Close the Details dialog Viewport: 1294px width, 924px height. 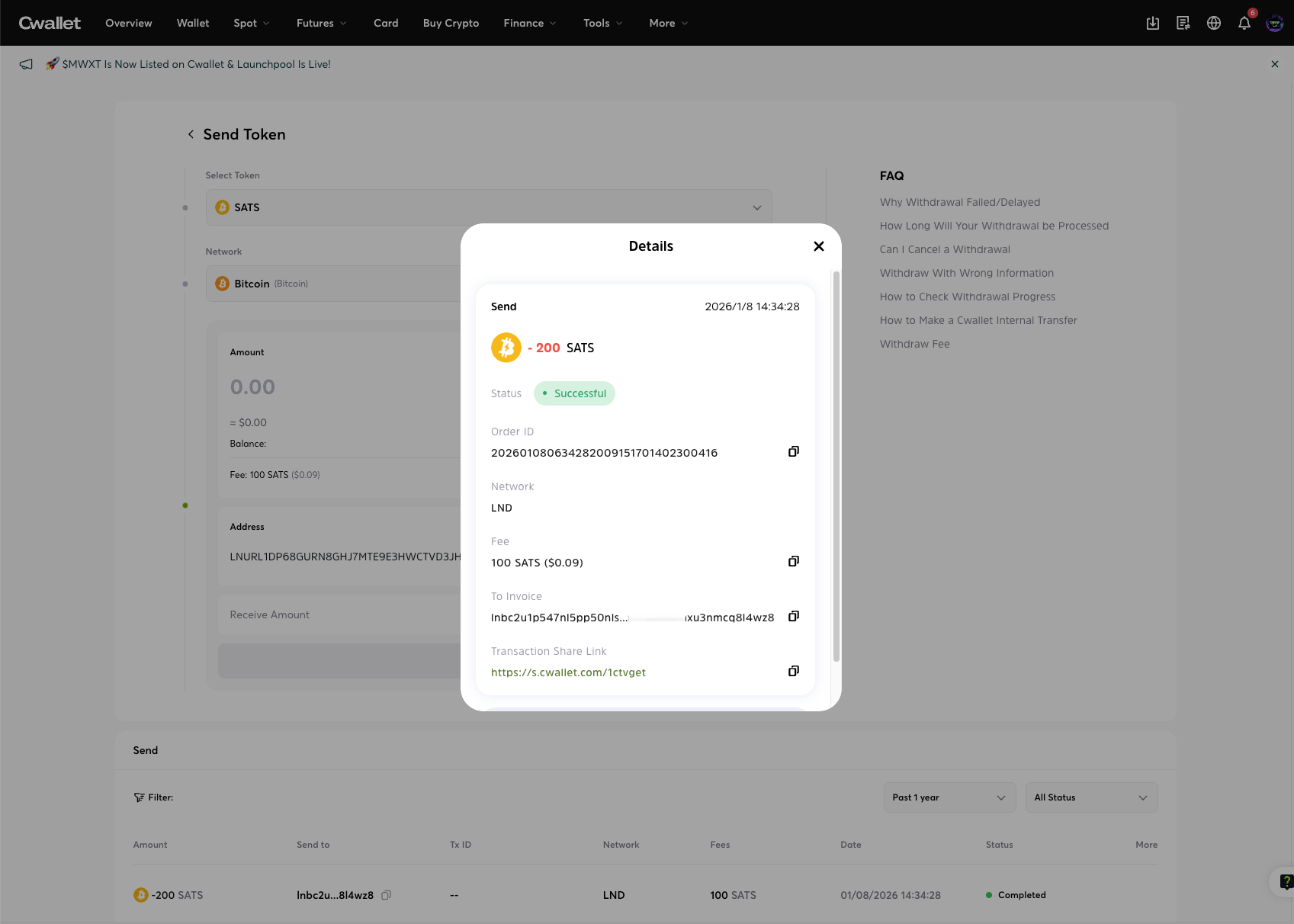pos(818,246)
